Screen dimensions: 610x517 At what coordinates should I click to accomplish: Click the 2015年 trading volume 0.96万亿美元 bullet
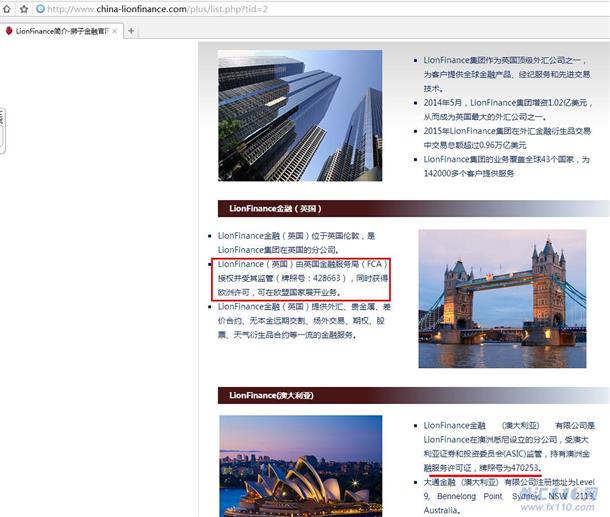click(507, 138)
